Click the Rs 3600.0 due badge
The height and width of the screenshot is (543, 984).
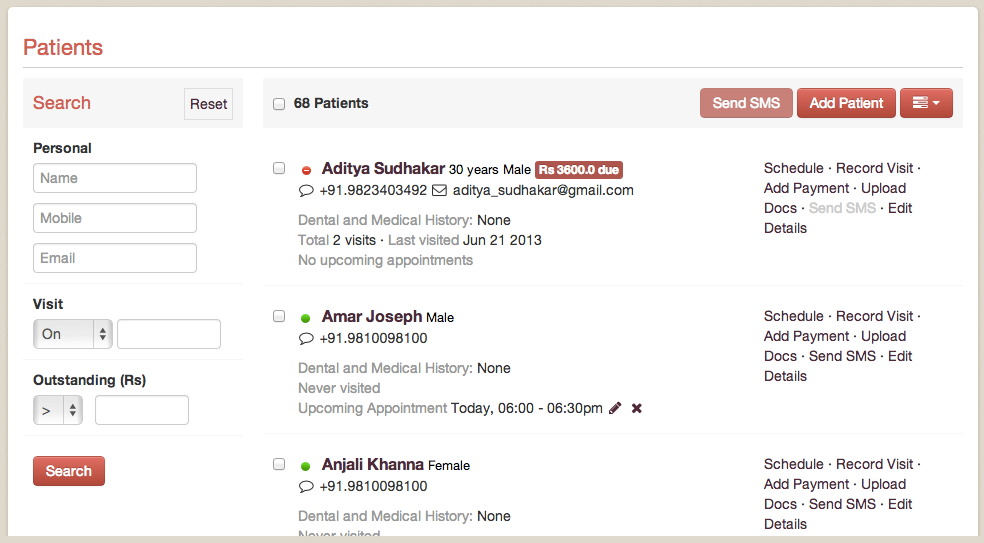point(580,170)
